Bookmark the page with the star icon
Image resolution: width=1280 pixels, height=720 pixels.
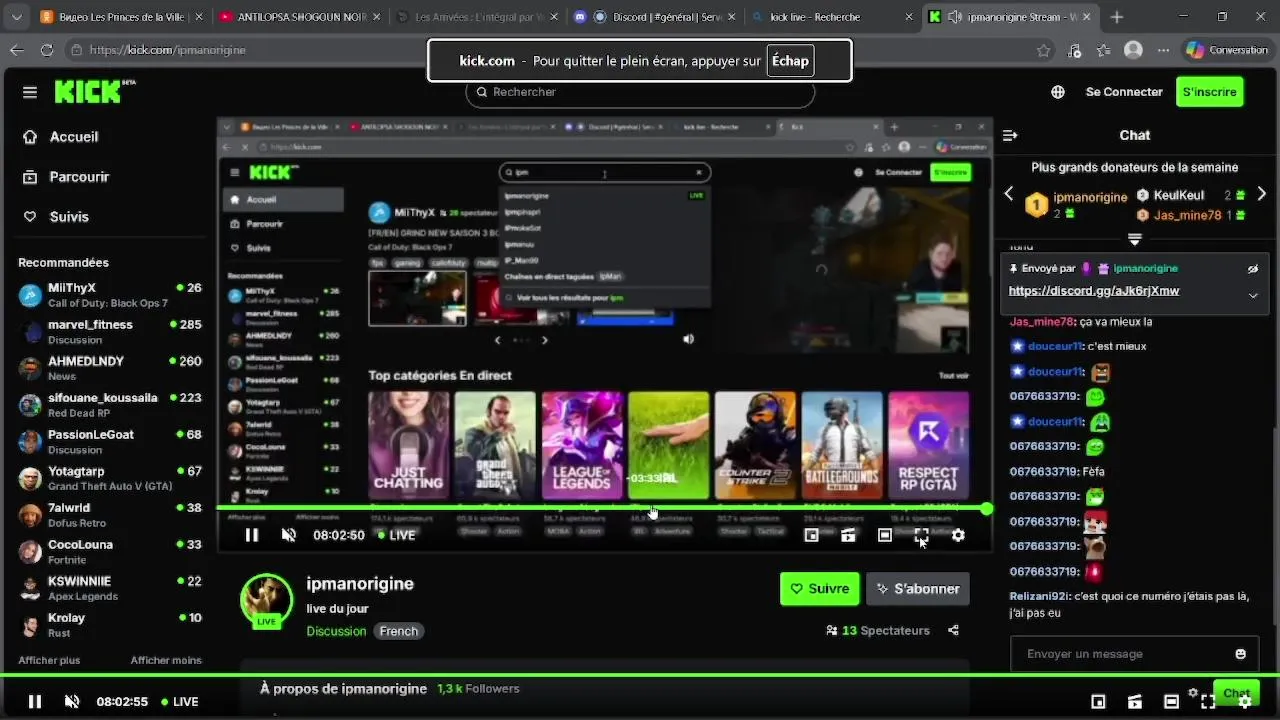pos(1044,50)
